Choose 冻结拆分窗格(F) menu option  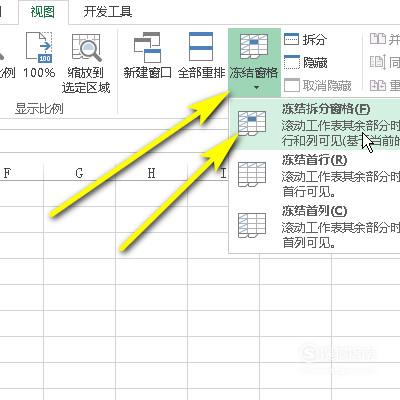tap(315, 124)
